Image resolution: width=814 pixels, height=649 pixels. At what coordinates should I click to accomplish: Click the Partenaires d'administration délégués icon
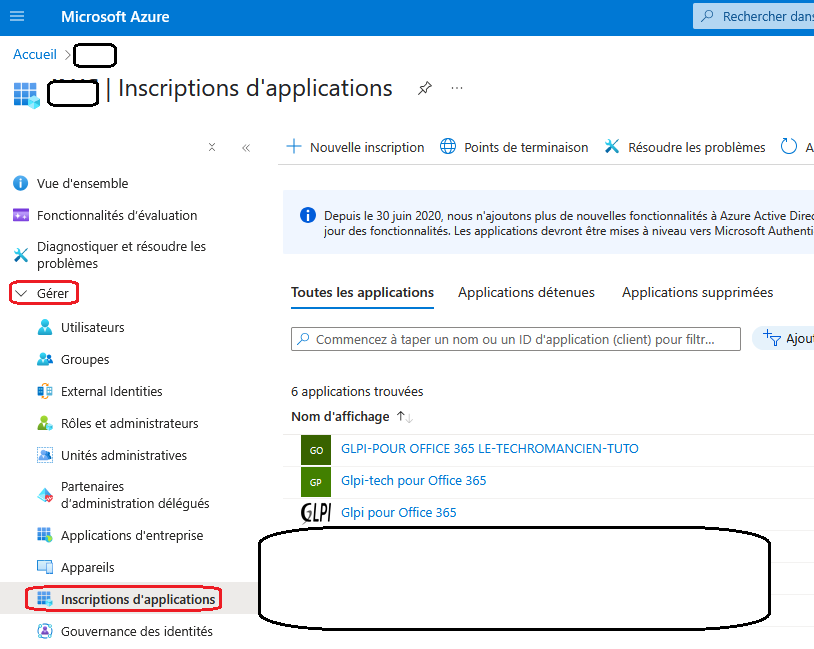tap(45, 495)
